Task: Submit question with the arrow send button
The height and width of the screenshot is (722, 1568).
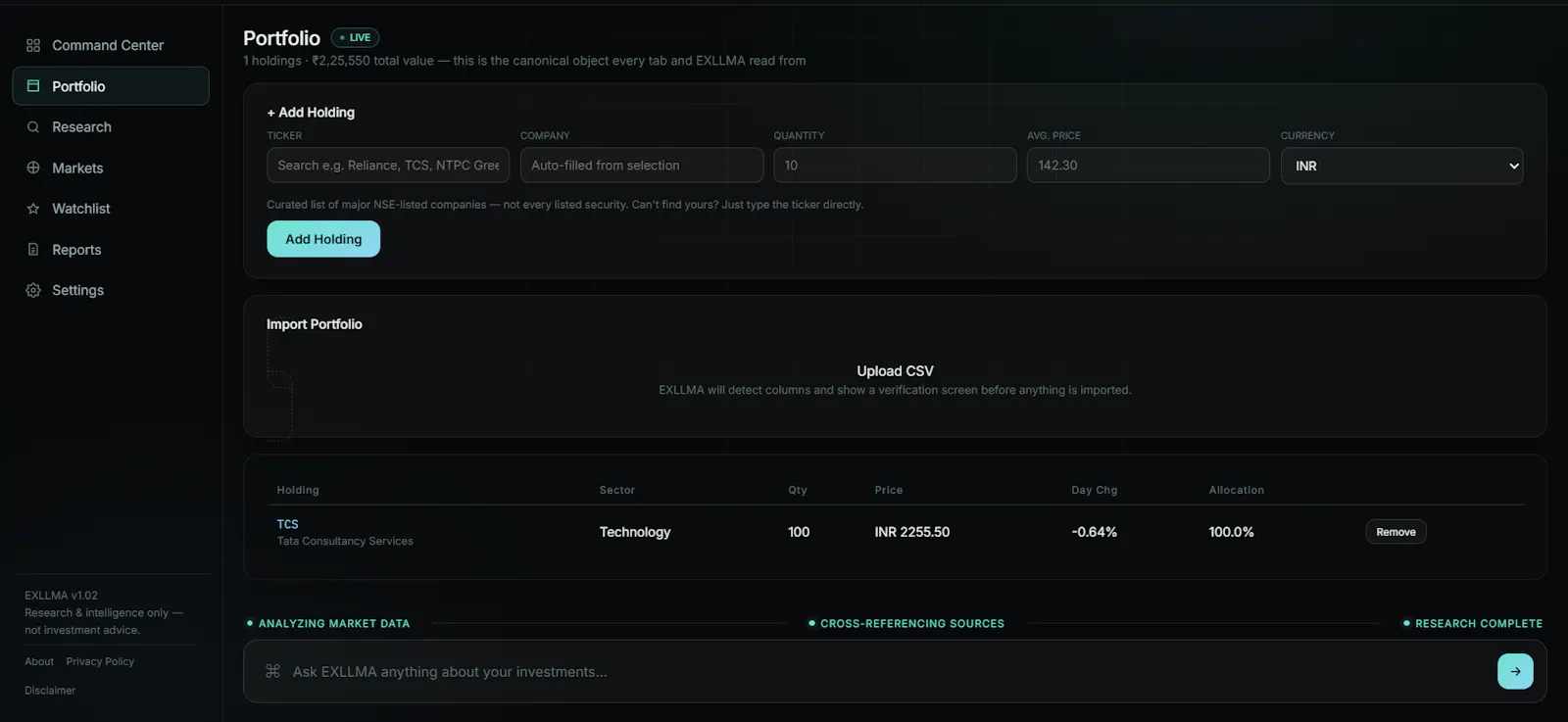Action: (1515, 671)
